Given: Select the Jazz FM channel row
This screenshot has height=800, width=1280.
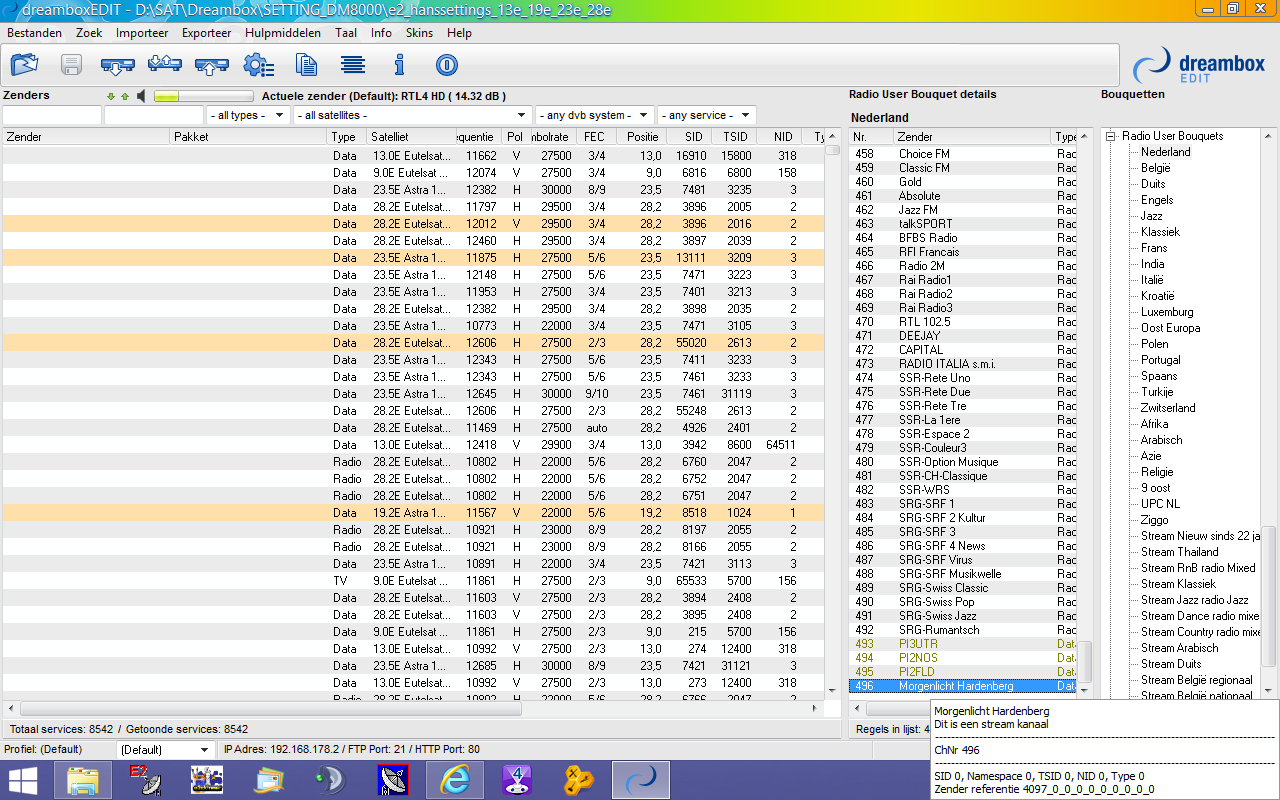Looking at the screenshot, I should [x=964, y=210].
